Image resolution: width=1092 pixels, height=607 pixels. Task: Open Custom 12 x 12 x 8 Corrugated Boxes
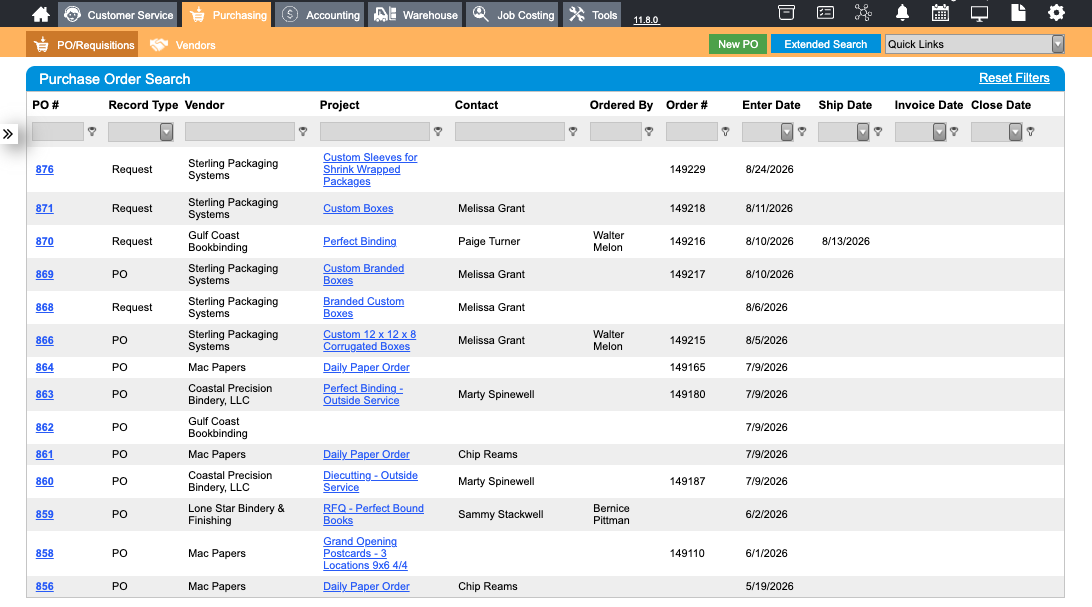tap(369, 340)
